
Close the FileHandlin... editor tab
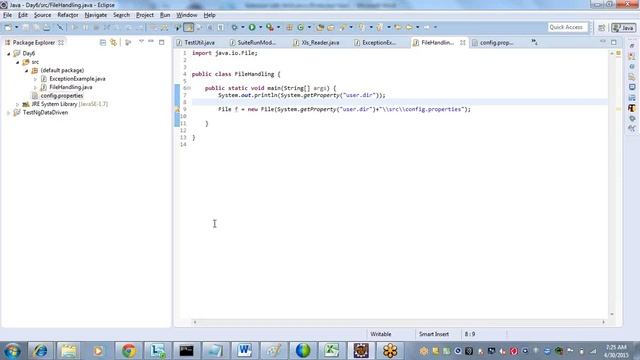point(462,42)
